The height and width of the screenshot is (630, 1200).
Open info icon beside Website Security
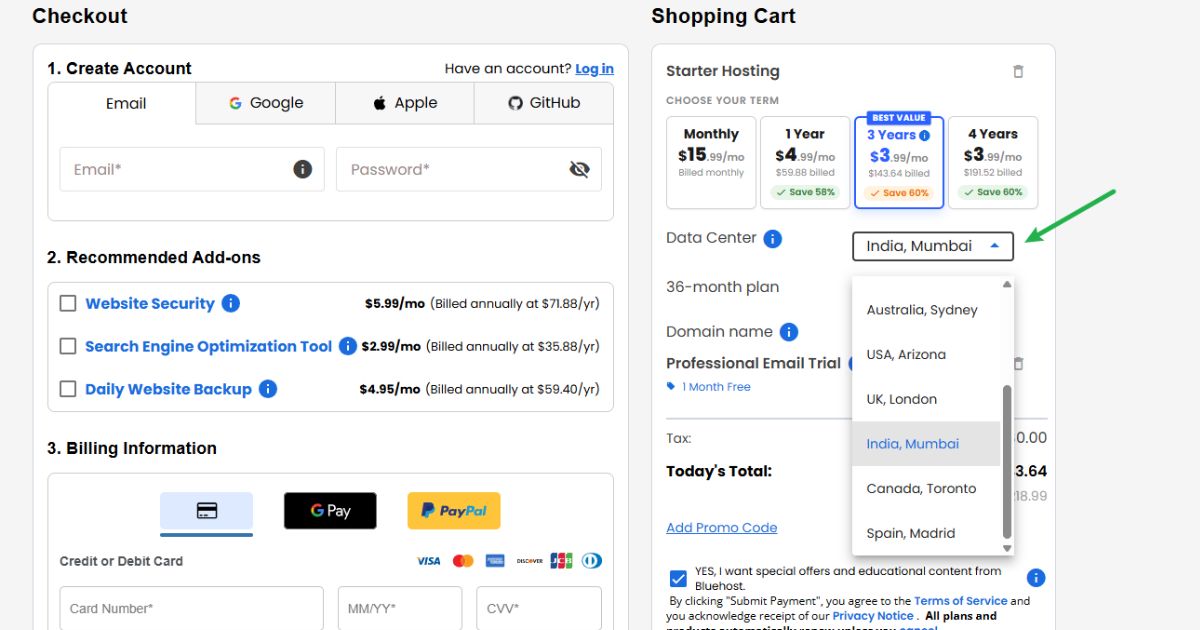(x=231, y=303)
